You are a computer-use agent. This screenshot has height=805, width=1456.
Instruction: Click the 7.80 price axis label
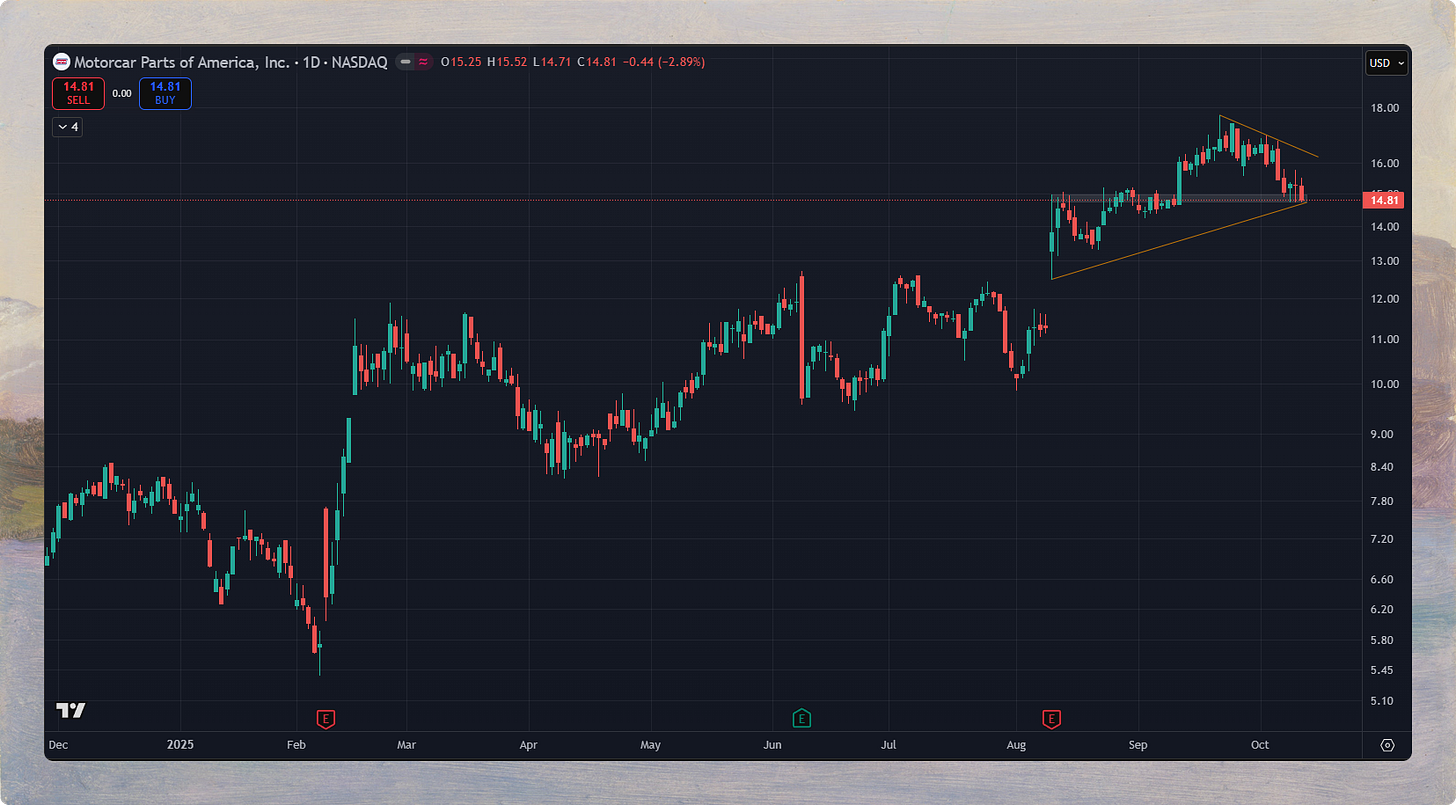1384,502
